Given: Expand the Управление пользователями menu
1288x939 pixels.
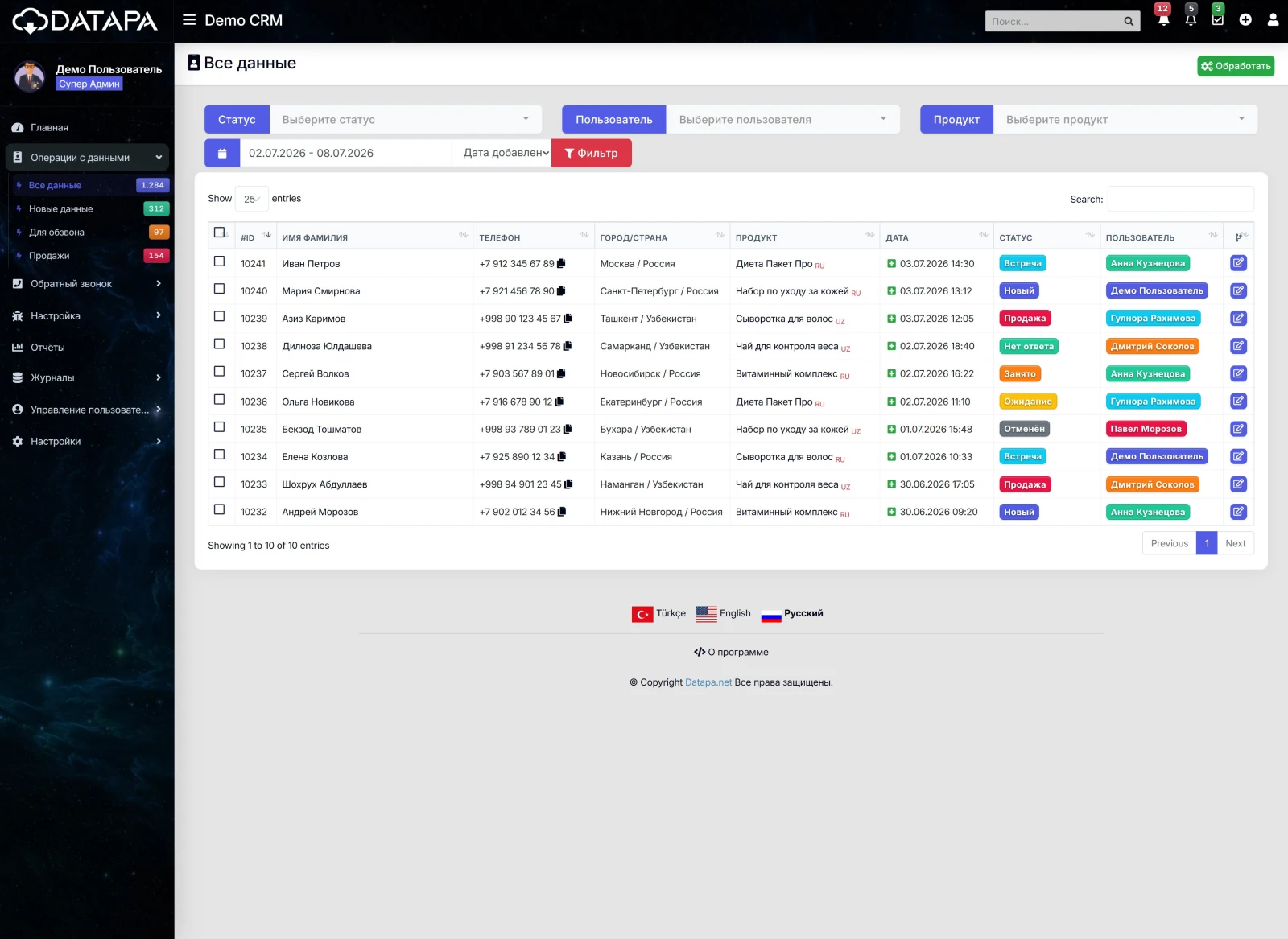Looking at the screenshot, I should [x=87, y=410].
